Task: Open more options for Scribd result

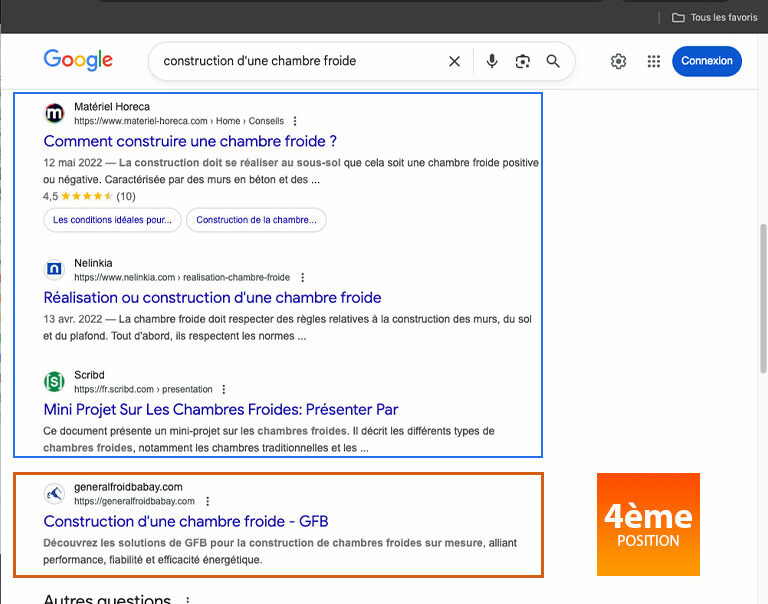Action: coord(224,389)
